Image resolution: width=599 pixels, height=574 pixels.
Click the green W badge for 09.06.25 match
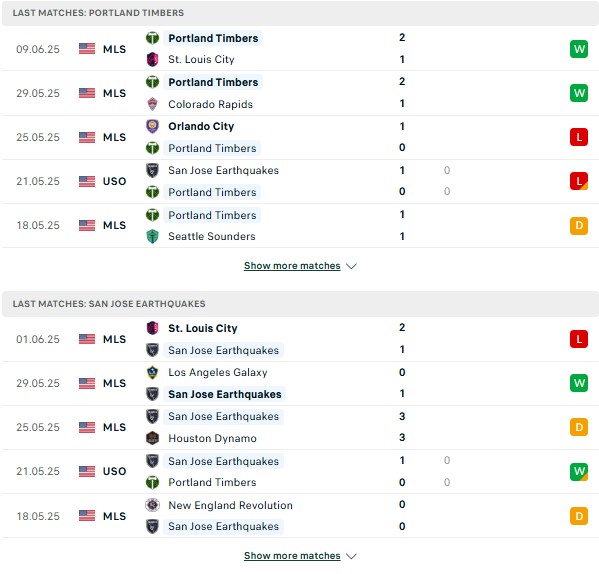click(579, 49)
